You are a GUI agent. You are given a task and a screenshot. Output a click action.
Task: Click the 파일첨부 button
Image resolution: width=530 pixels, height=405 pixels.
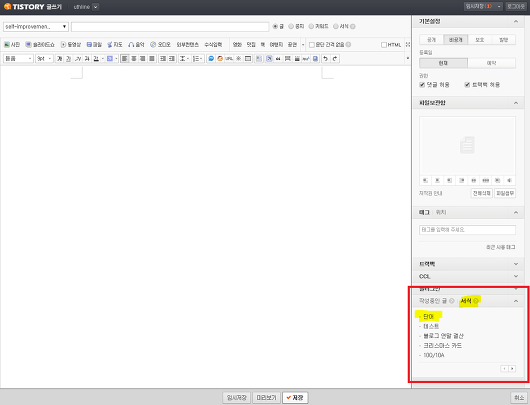(x=505, y=193)
